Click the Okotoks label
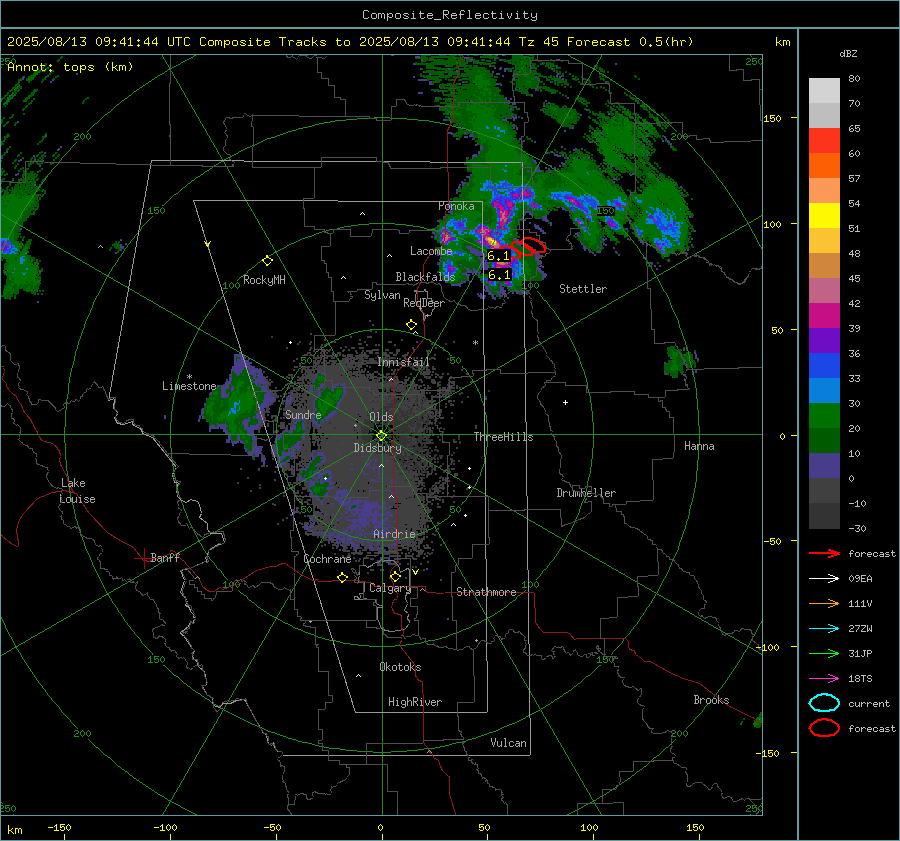This screenshot has width=900, height=841. pyautogui.click(x=400, y=667)
